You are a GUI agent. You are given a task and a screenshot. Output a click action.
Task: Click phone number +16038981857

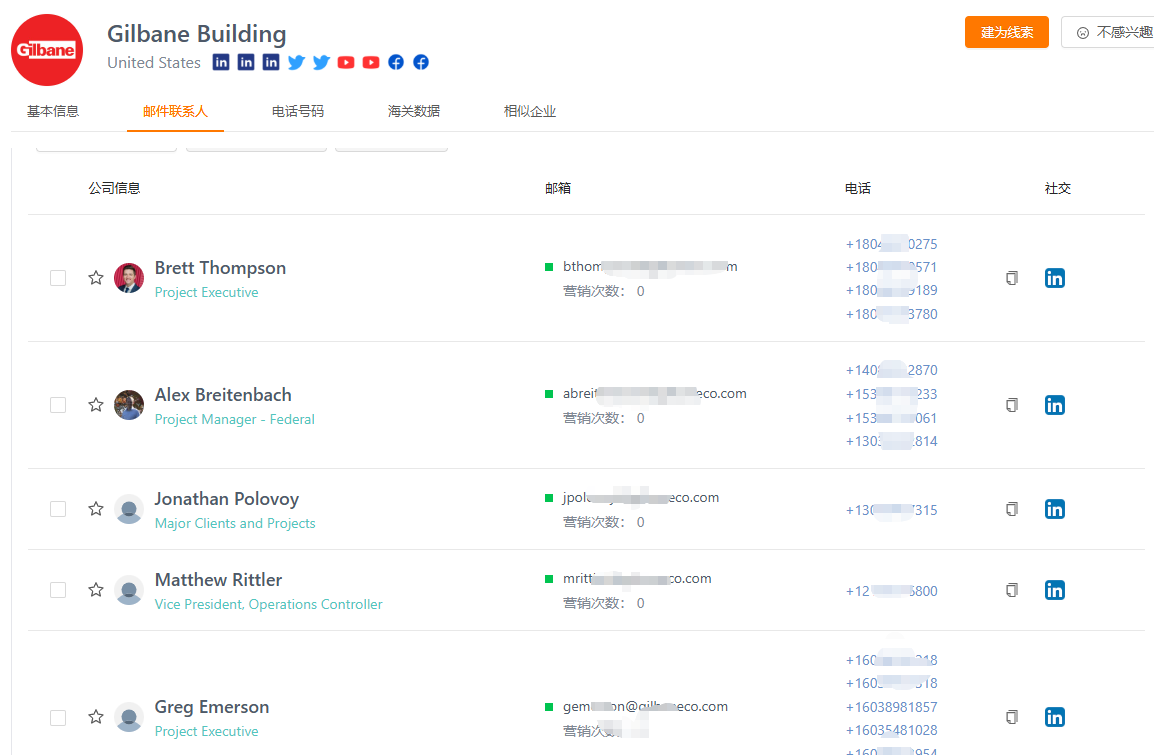pyautogui.click(x=891, y=707)
